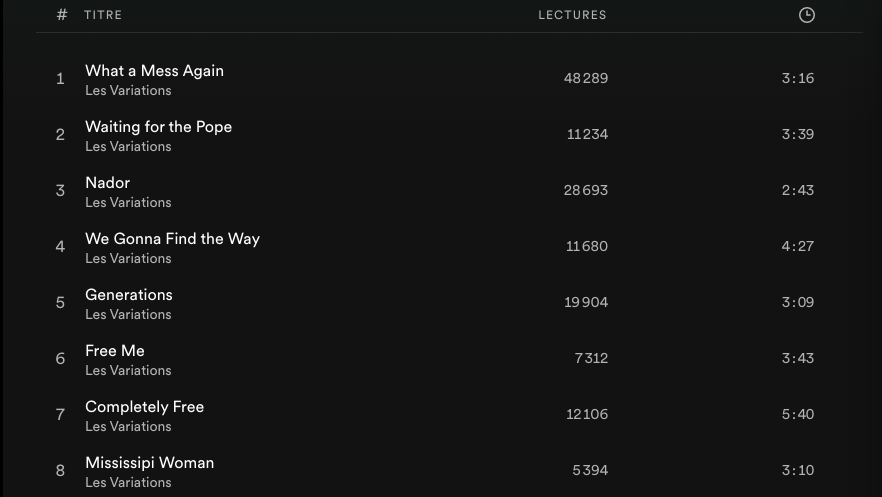Click track number 1
This screenshot has width=882, height=497.
pos(60,79)
